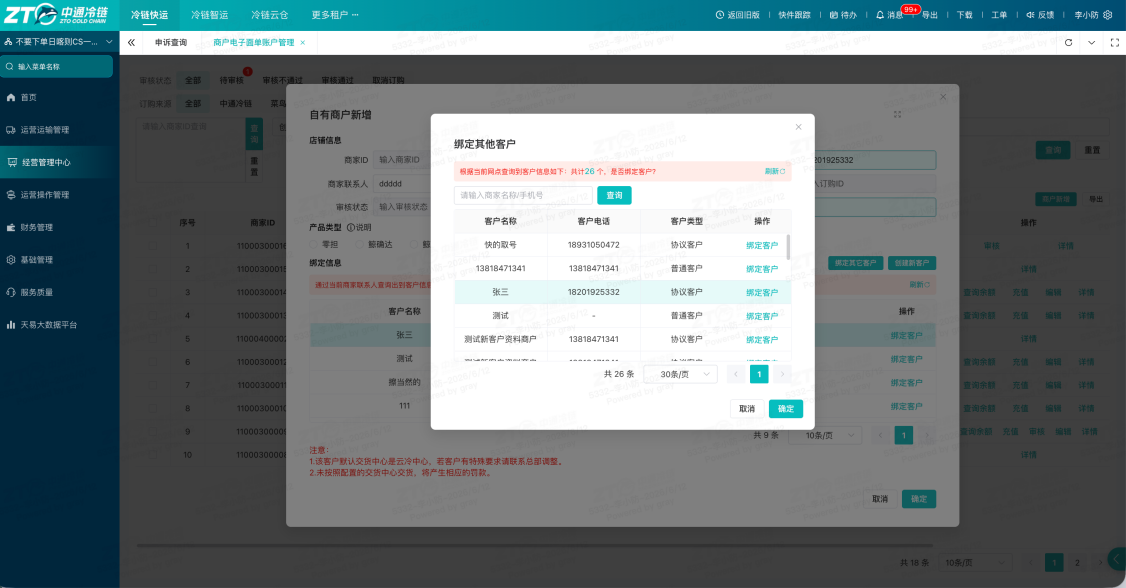Click 绑定客户 link for 张三 row

(762, 292)
